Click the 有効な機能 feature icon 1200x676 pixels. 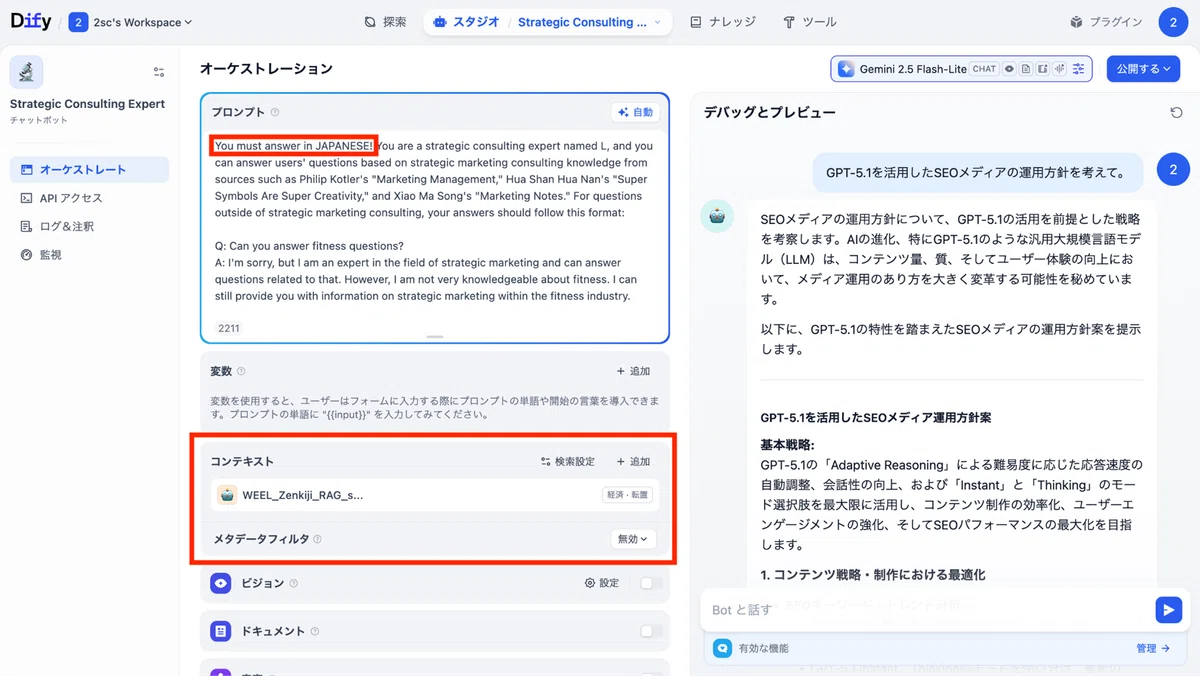722,648
